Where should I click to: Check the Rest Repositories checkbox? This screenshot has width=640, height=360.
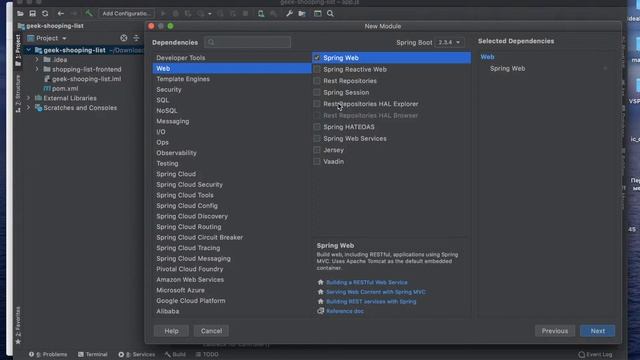317,81
